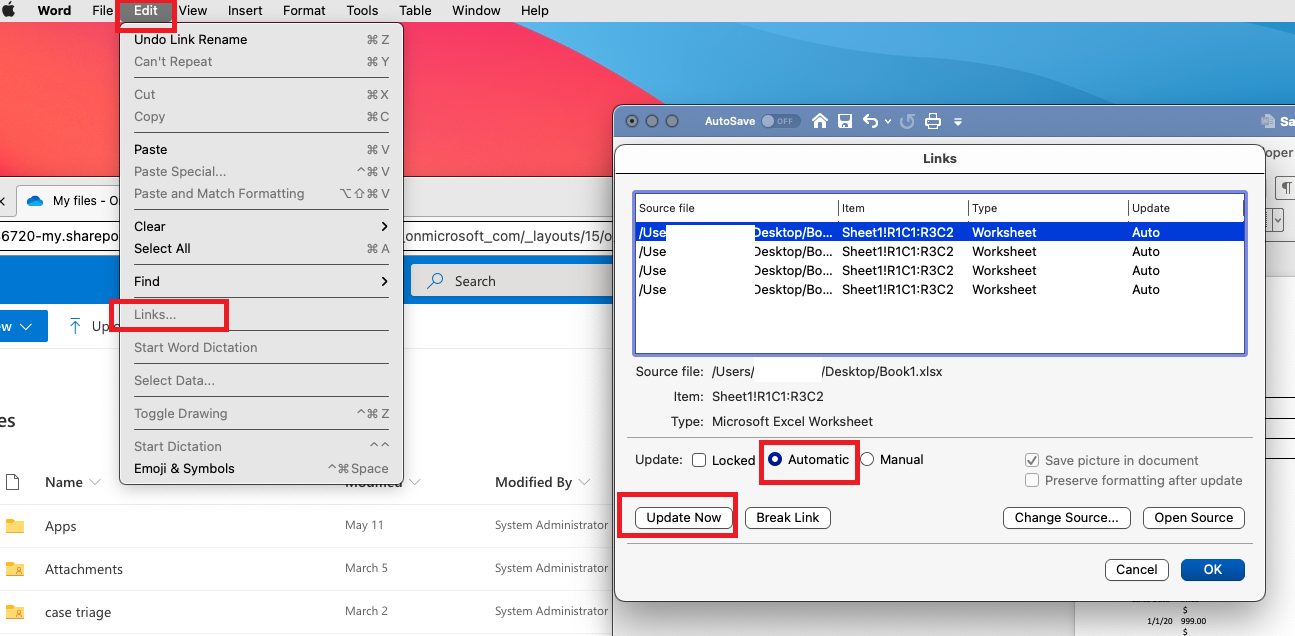The width and height of the screenshot is (1295, 636).
Task: Open the Help menu
Action: pos(535,10)
